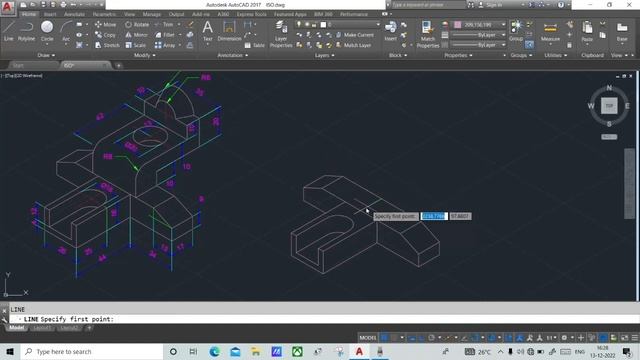640x360 pixels.
Task: Select the Arc tool
Action: pos(66,31)
